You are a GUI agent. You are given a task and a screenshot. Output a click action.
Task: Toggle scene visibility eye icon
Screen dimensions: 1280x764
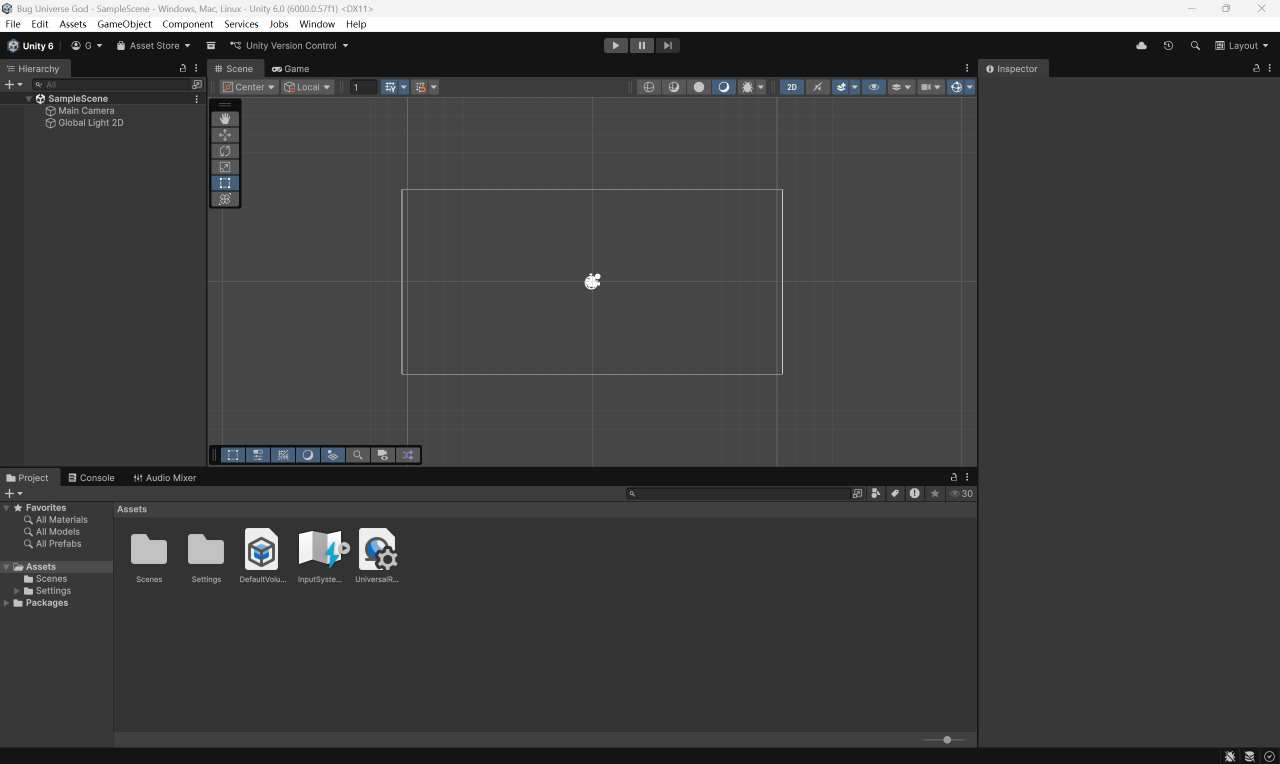pyautogui.click(x=873, y=87)
